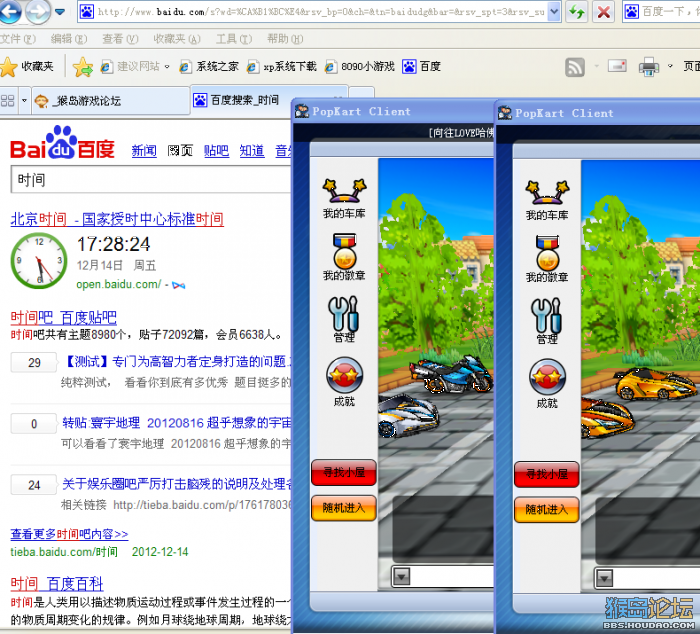
Task: Click 成就 star icon in left PopKart window
Action: tap(344, 382)
